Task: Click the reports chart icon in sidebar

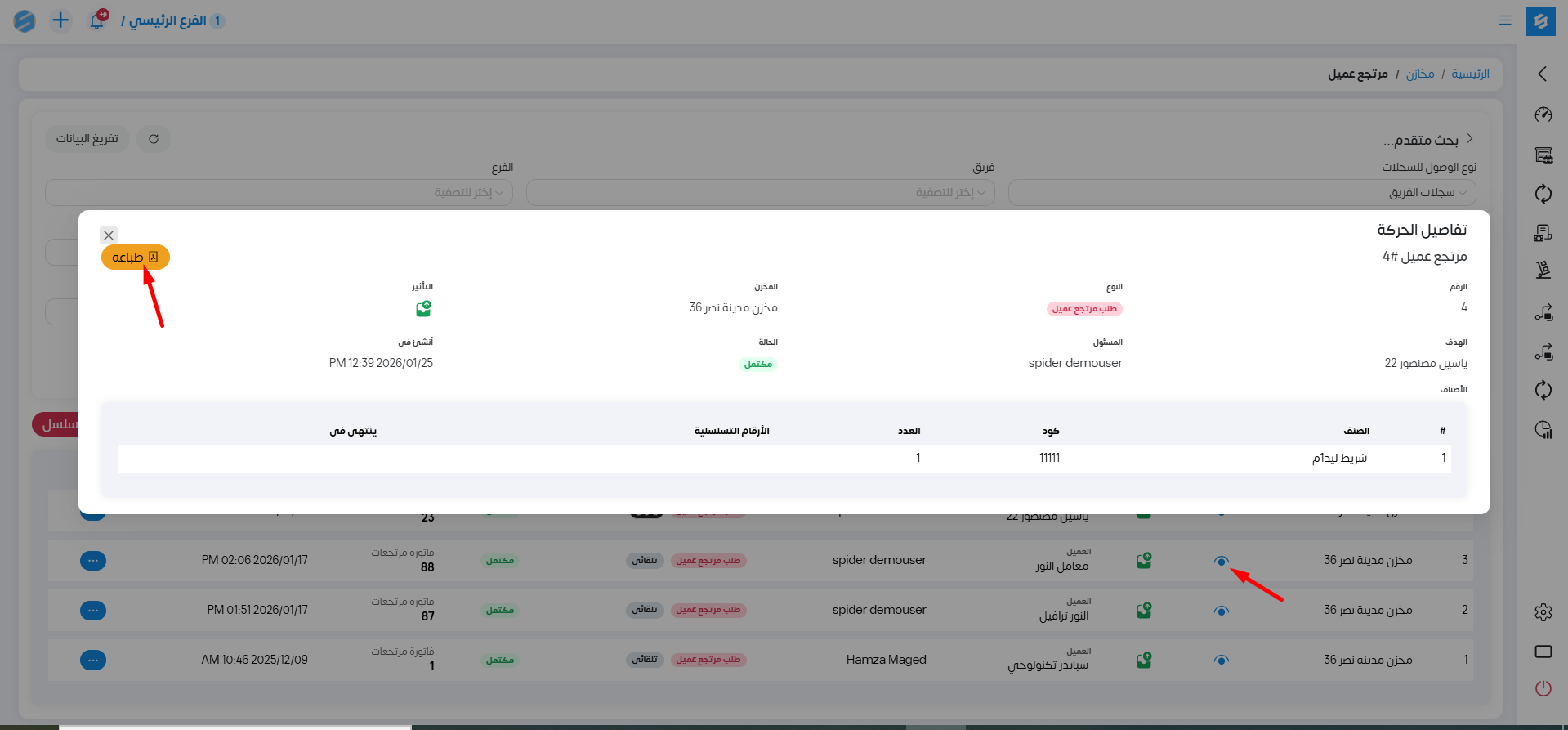Action: 1543,430
